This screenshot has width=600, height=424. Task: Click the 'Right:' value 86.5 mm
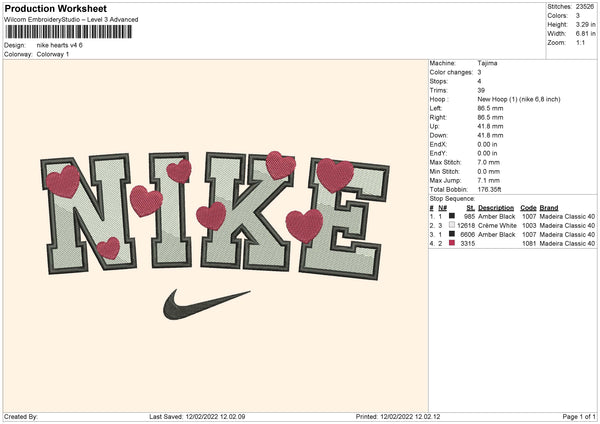(490, 117)
